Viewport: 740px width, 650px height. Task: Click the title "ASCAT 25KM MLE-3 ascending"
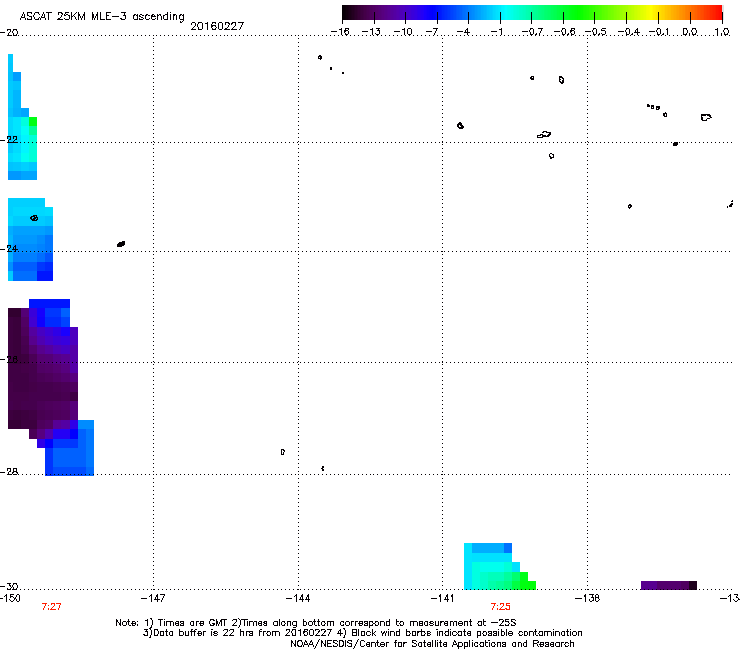[102, 16]
